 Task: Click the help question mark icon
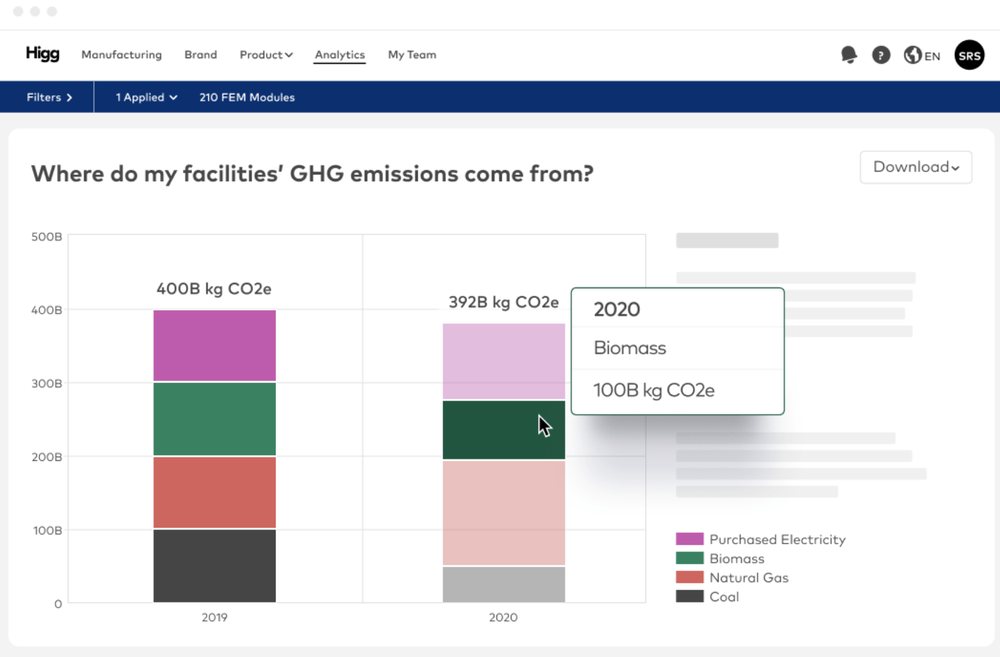(x=881, y=55)
